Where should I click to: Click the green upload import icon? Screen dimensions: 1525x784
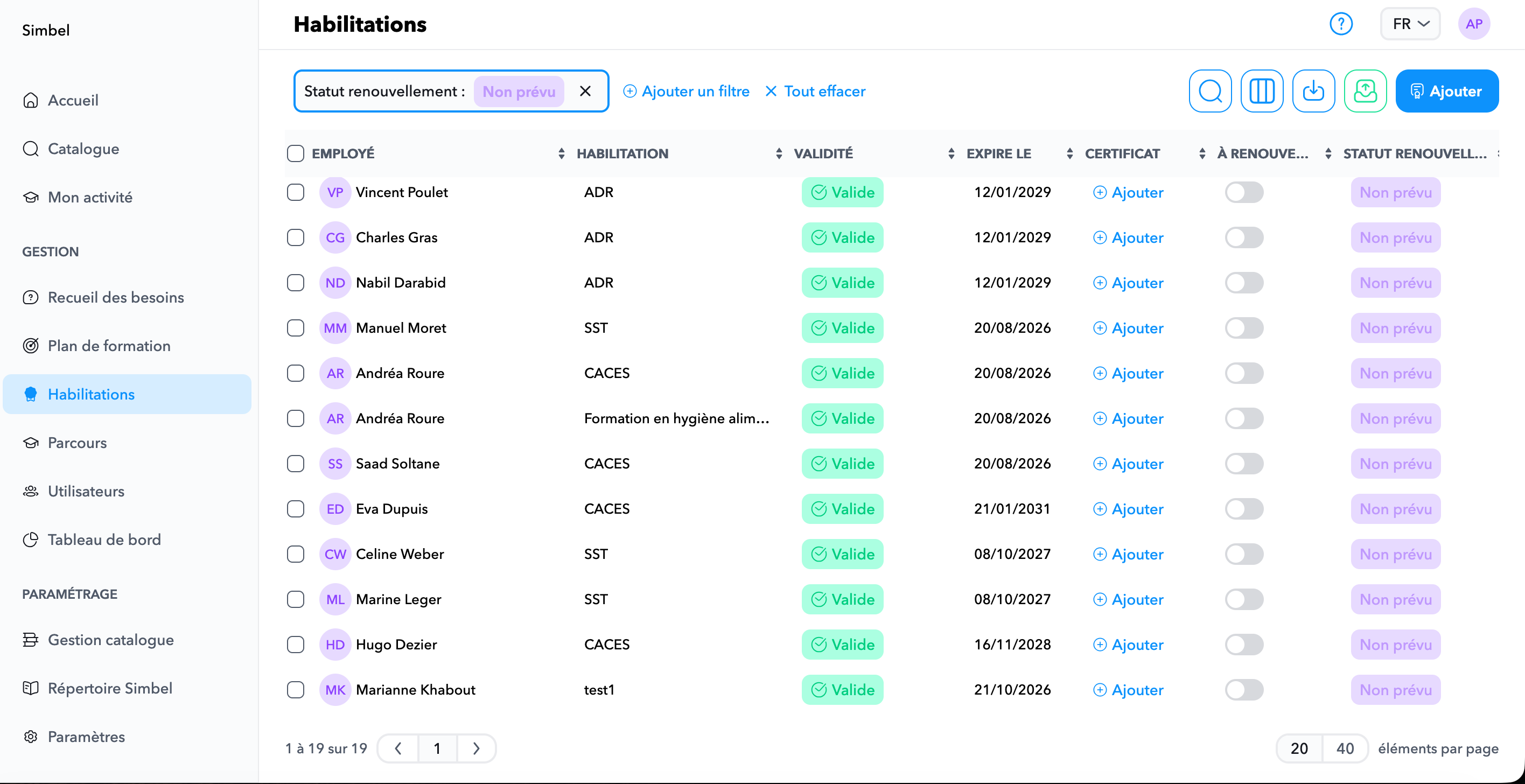1365,91
